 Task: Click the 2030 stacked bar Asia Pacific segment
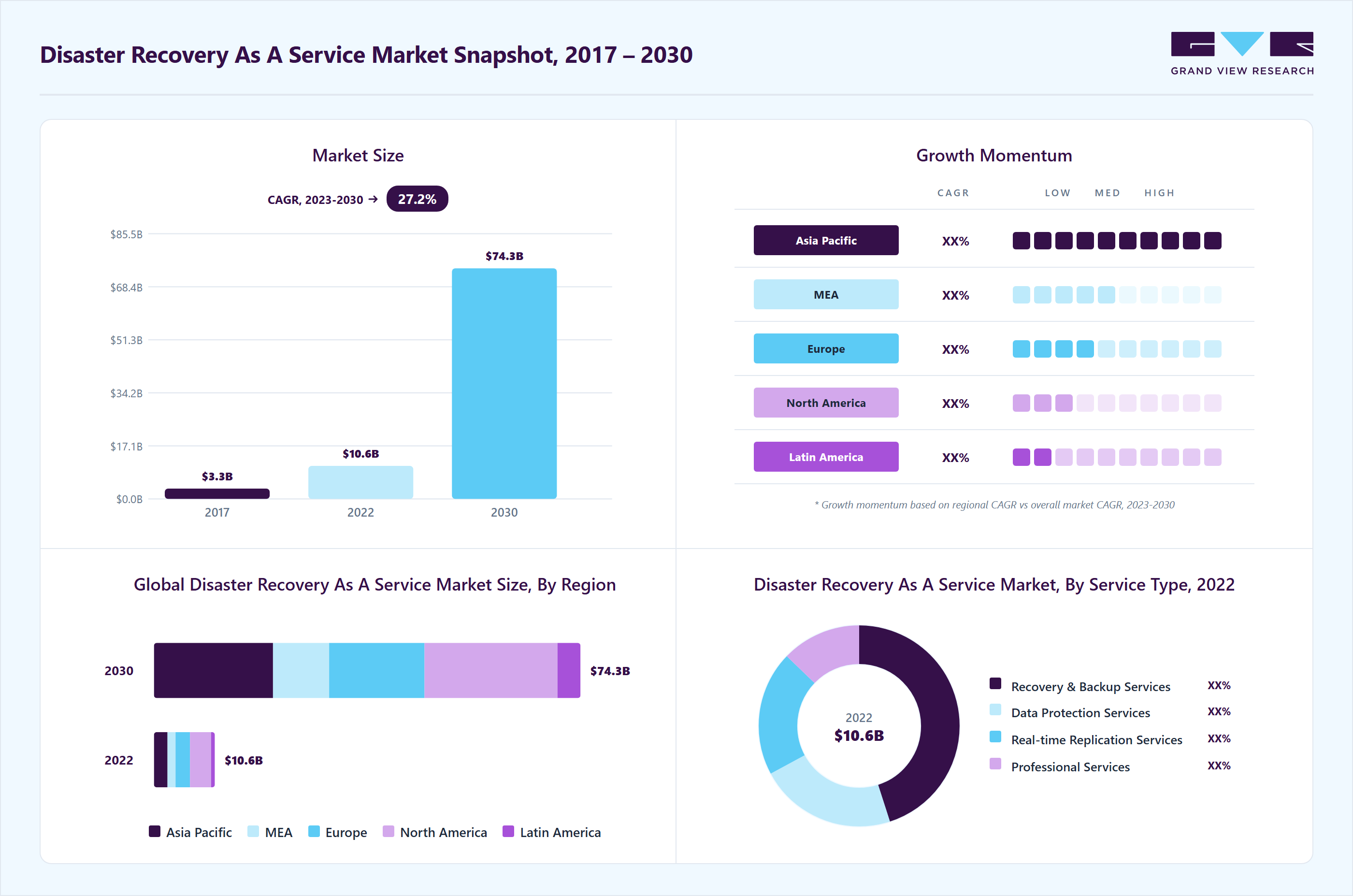213,670
